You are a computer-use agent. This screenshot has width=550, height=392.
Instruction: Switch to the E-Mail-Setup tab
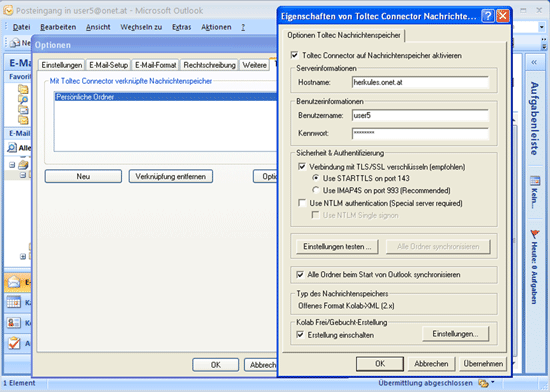coord(108,65)
